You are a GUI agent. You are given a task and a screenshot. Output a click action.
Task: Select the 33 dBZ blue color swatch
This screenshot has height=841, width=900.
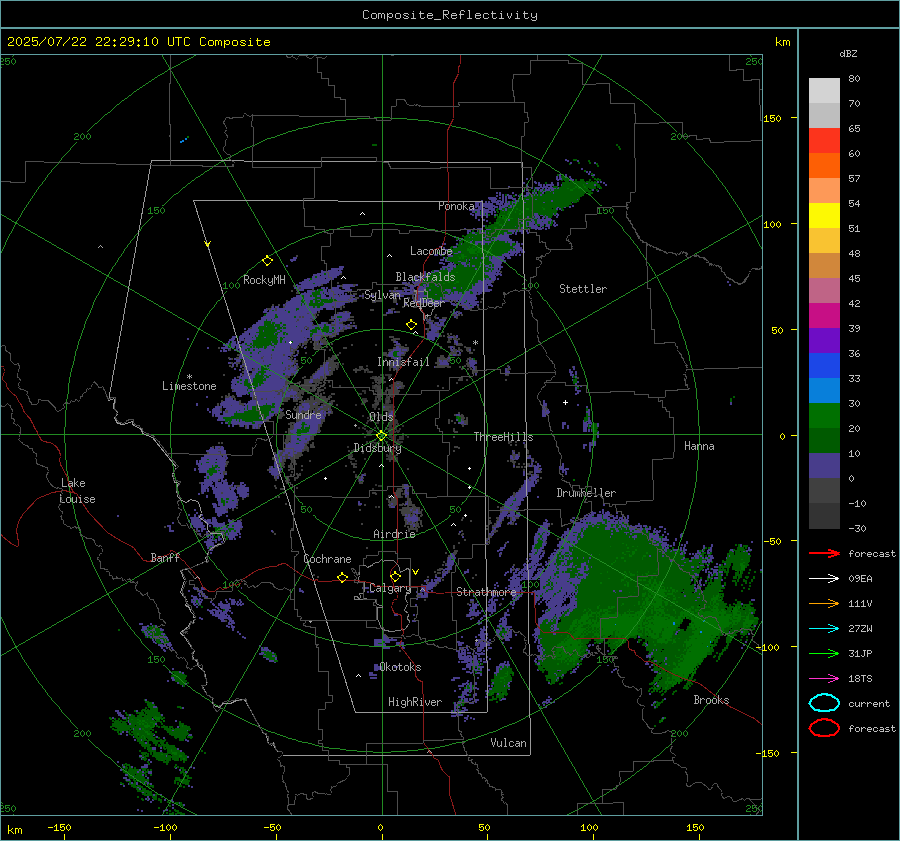[x=824, y=365]
